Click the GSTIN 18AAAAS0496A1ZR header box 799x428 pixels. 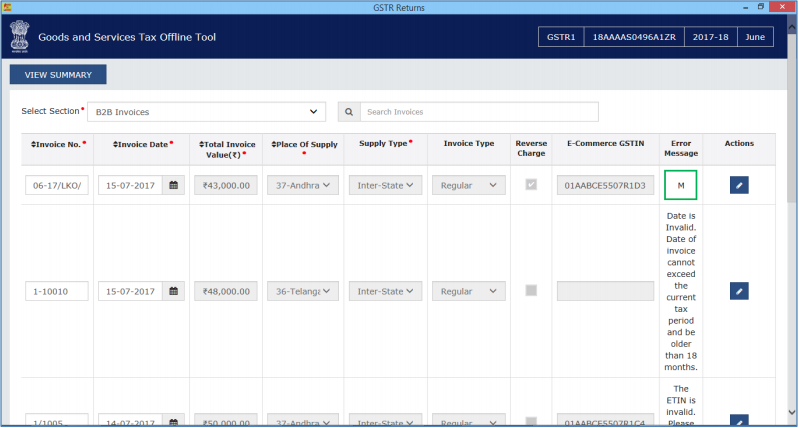[634, 37]
